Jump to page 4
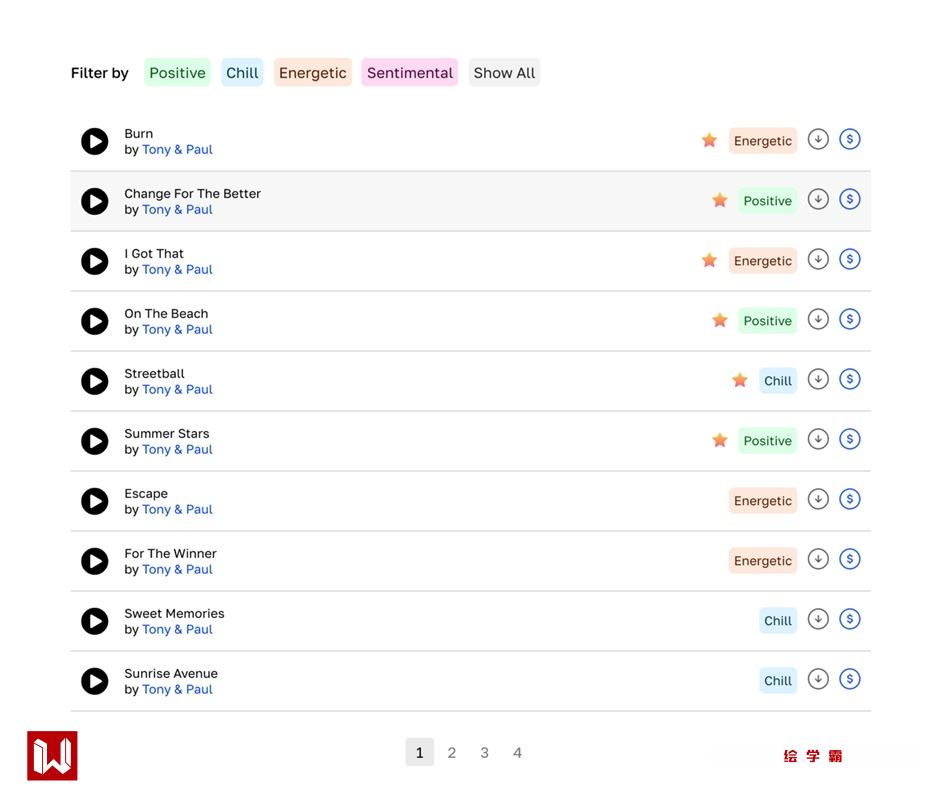This screenshot has height=800, width=948. (x=517, y=753)
